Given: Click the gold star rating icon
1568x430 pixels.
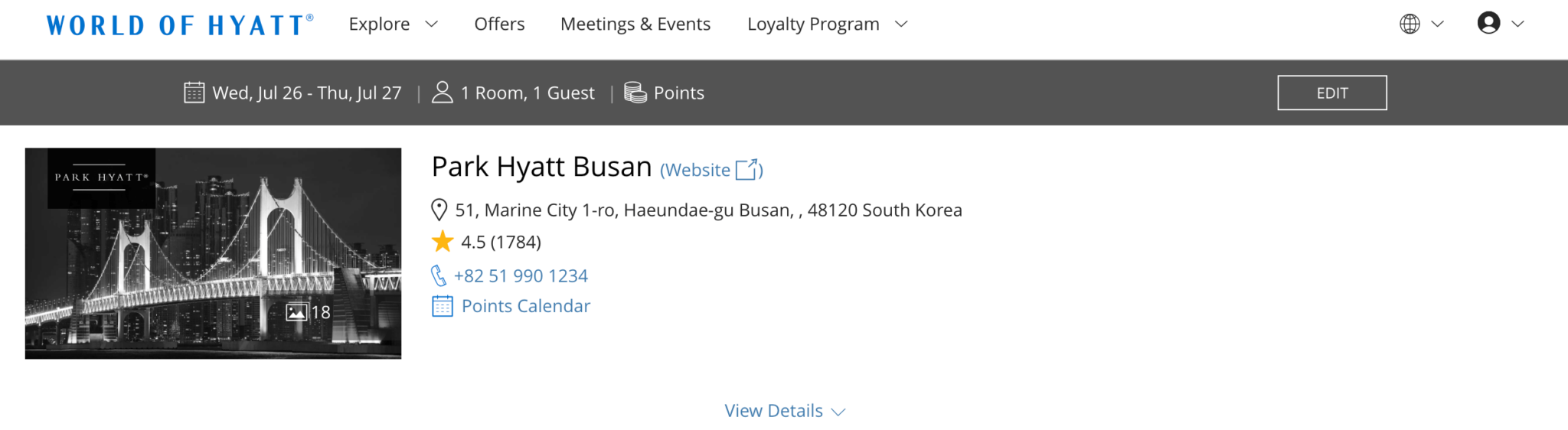Looking at the screenshot, I should pyautogui.click(x=443, y=242).
